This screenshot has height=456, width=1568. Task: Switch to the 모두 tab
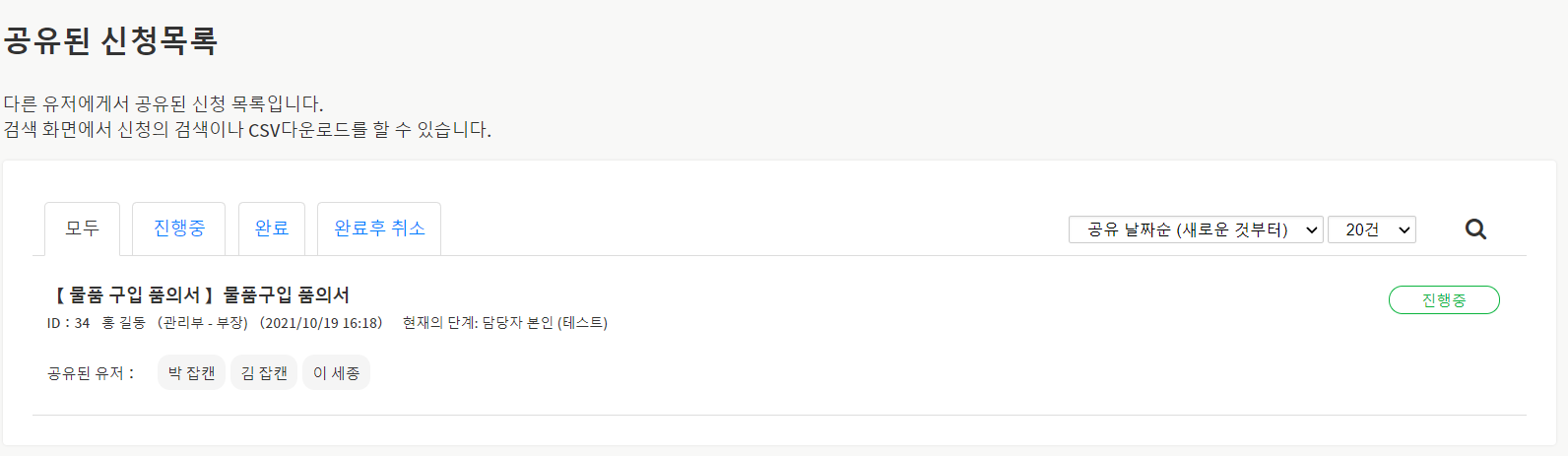tap(83, 228)
